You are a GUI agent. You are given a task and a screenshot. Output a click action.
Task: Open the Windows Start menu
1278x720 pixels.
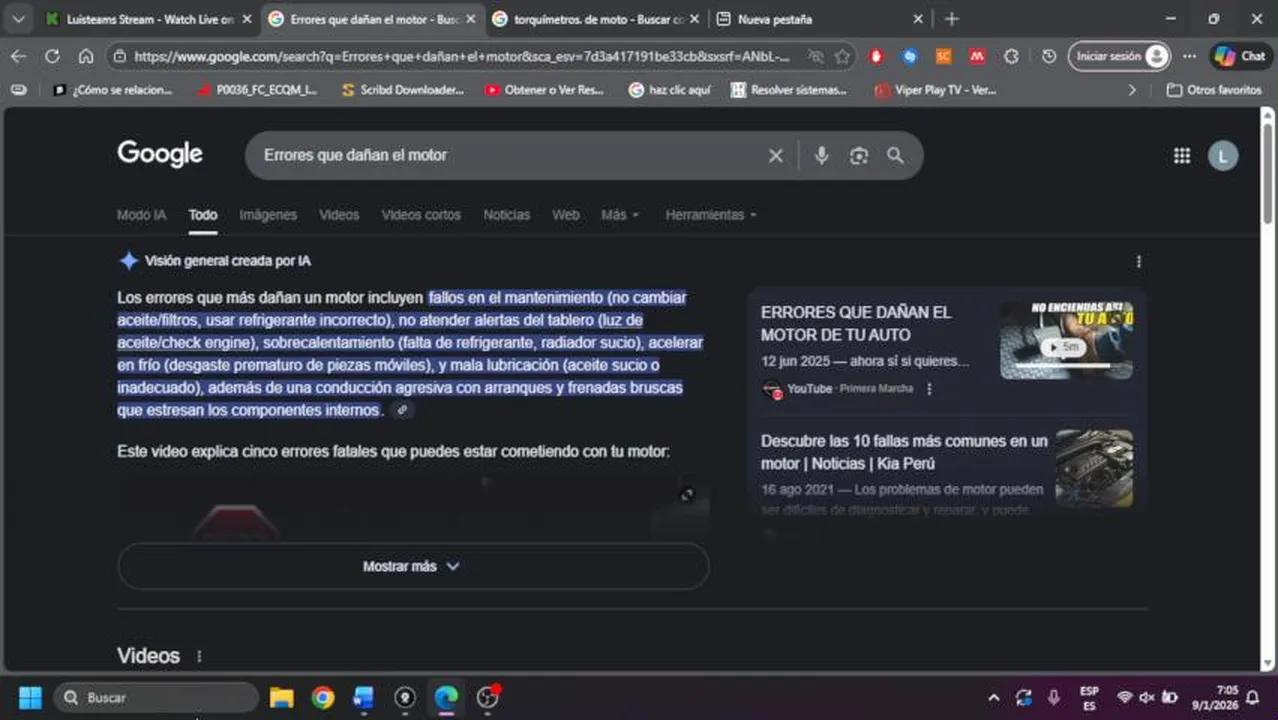30,697
